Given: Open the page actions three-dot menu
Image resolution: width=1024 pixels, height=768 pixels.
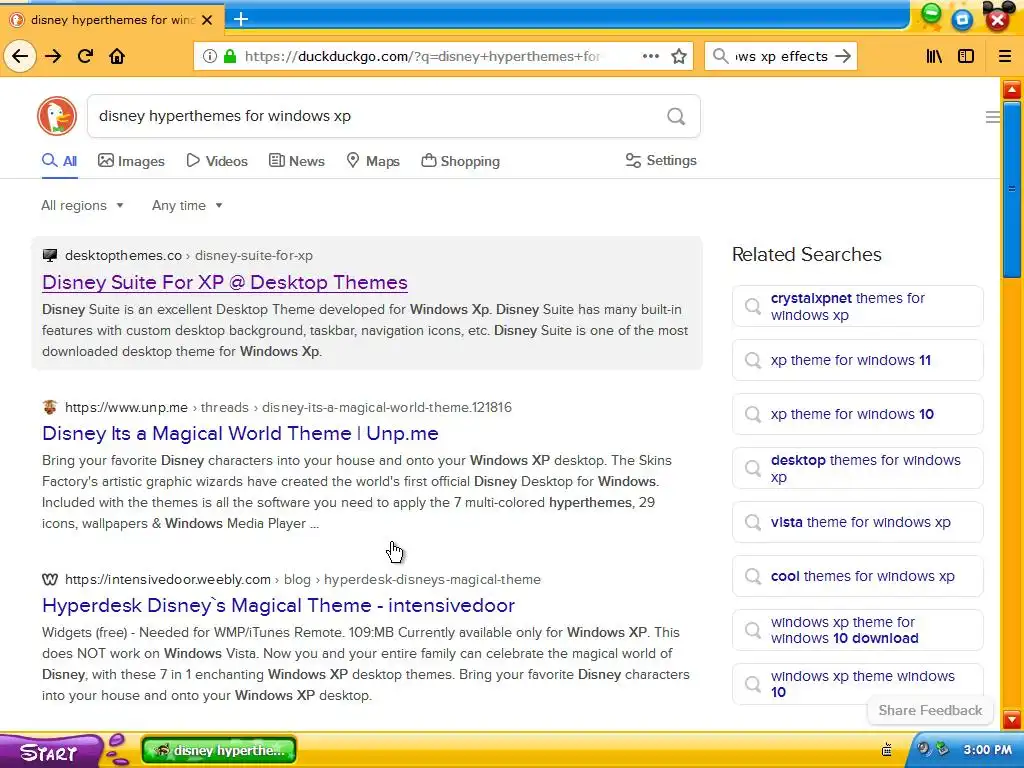Looking at the screenshot, I should coord(650,56).
